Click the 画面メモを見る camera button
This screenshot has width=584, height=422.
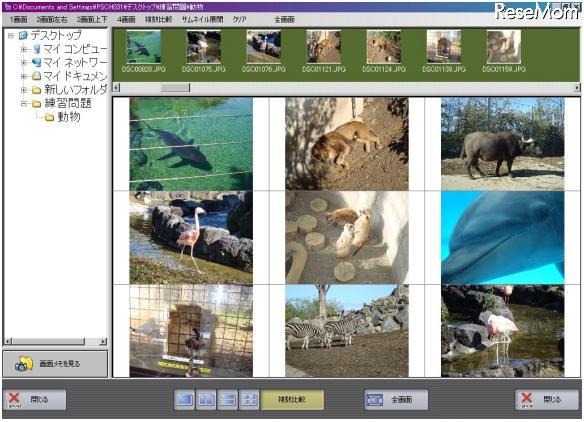tap(55, 364)
